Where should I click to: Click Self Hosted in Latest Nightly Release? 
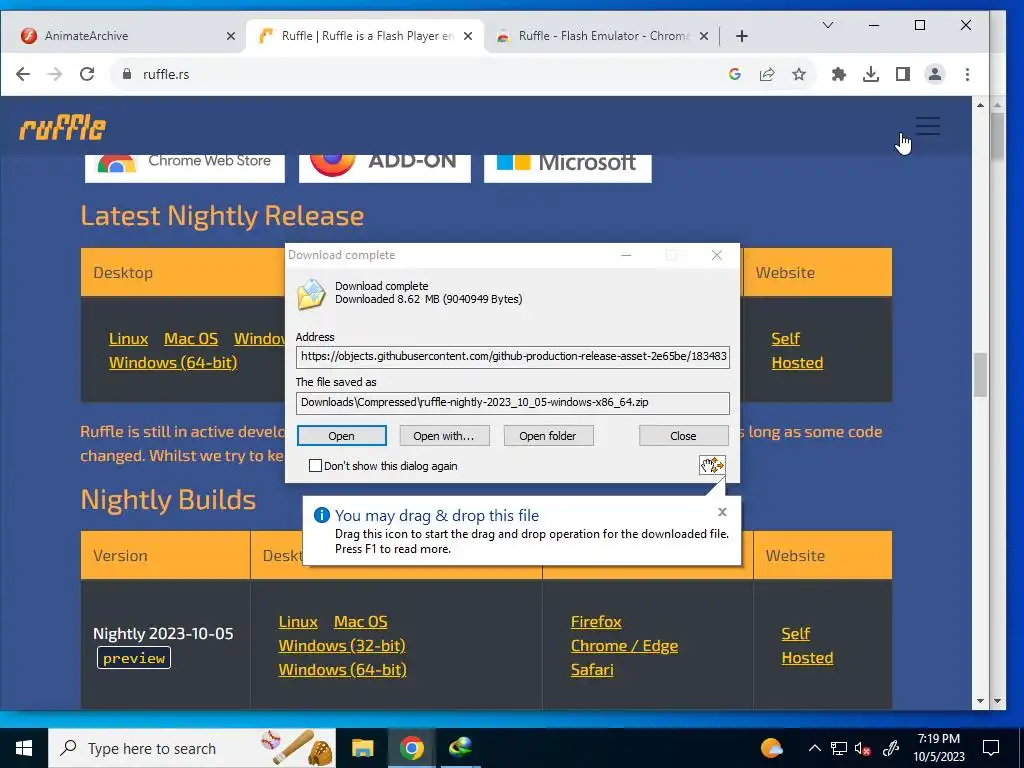(x=797, y=351)
